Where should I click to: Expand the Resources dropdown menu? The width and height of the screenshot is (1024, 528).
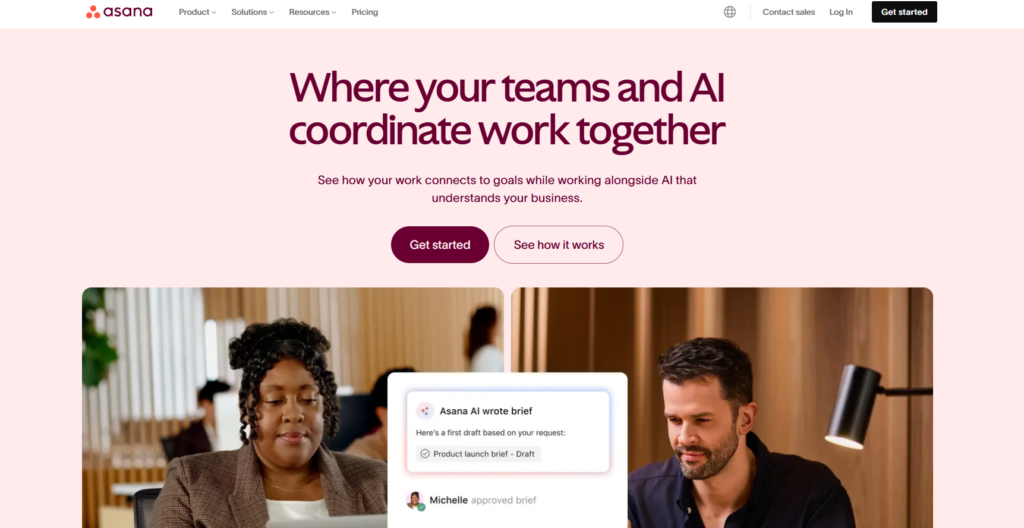coord(313,12)
